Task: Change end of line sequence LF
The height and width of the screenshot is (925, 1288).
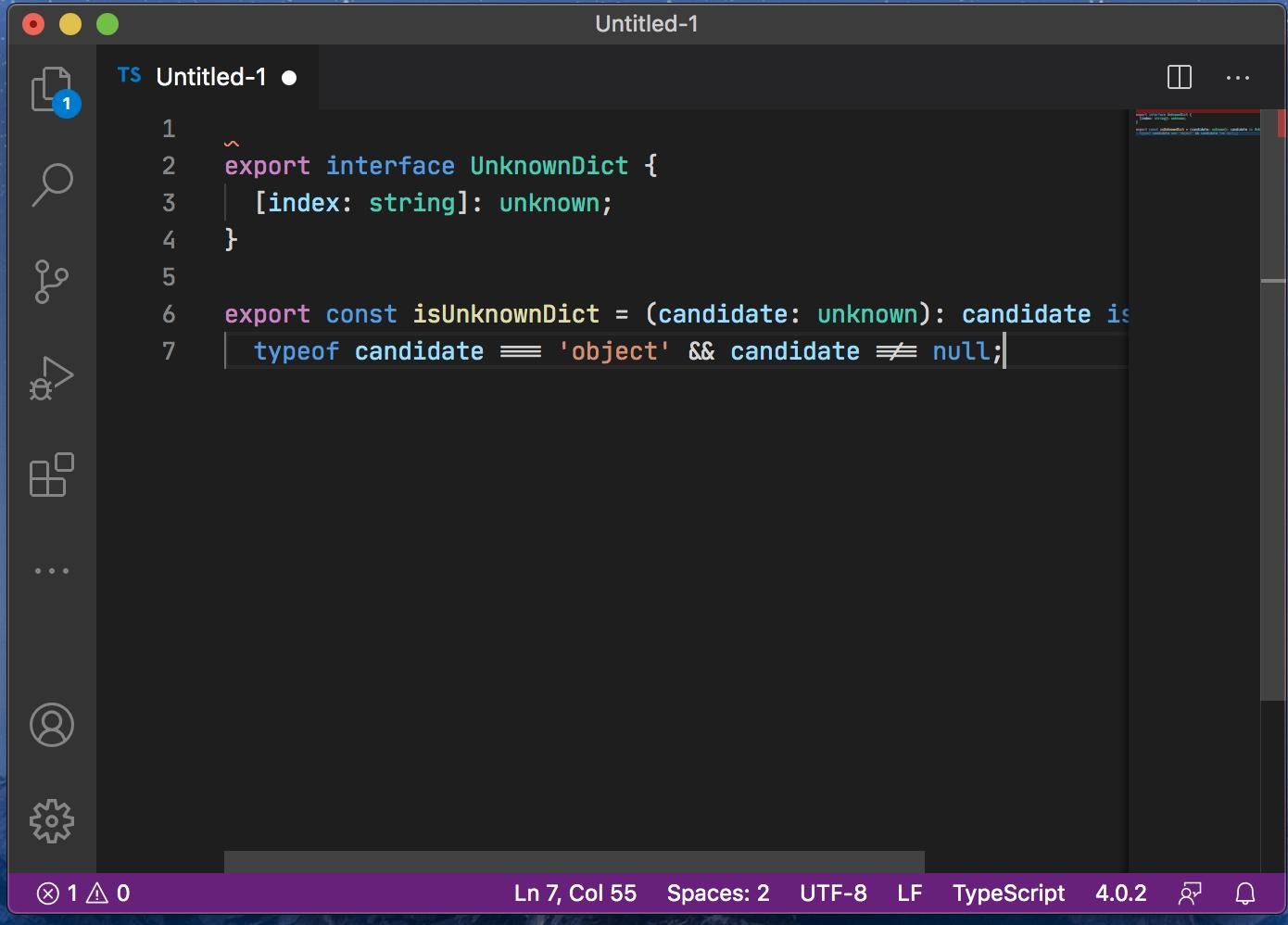Action: click(x=910, y=893)
